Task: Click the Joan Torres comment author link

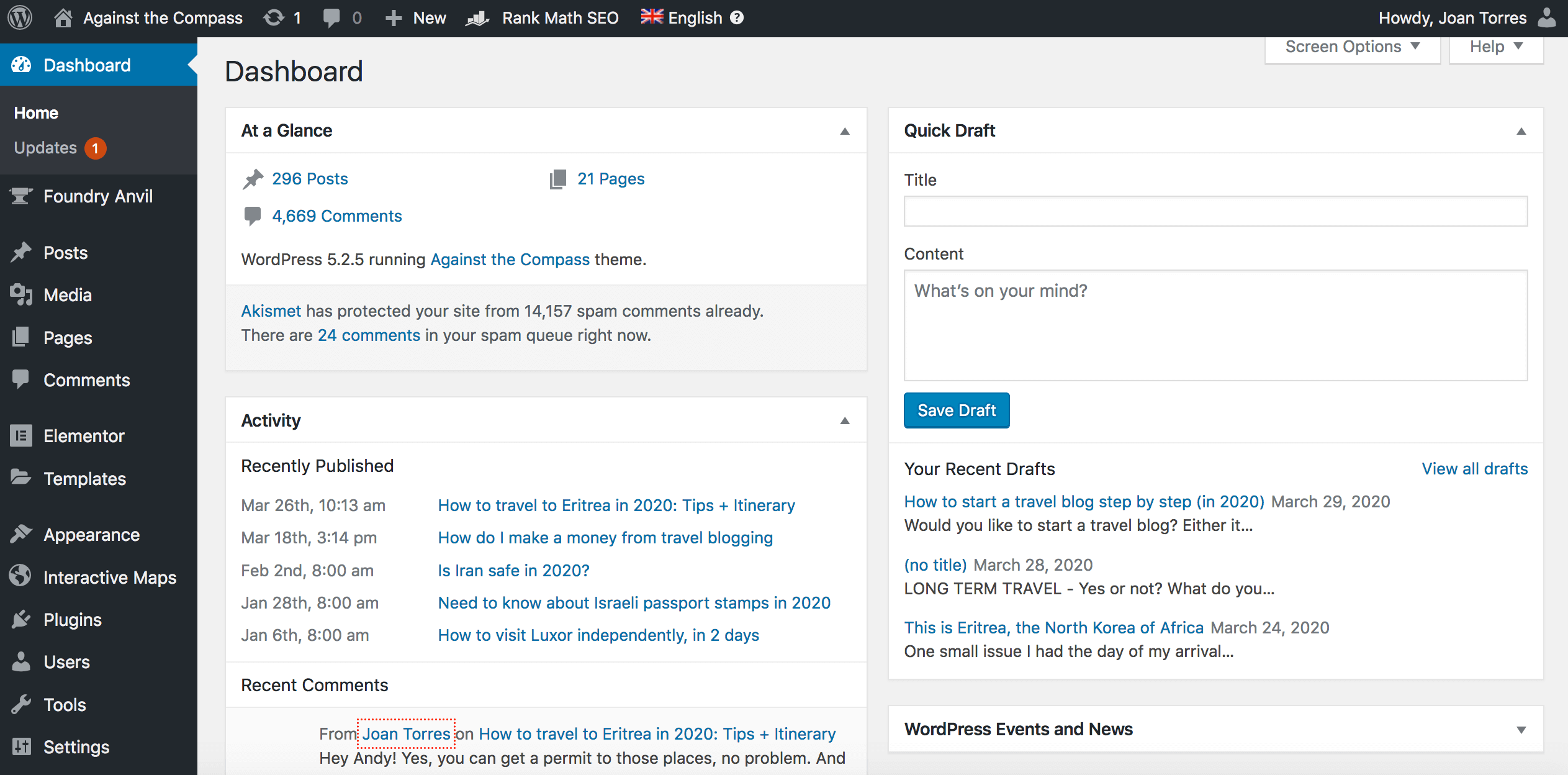Action: click(407, 734)
